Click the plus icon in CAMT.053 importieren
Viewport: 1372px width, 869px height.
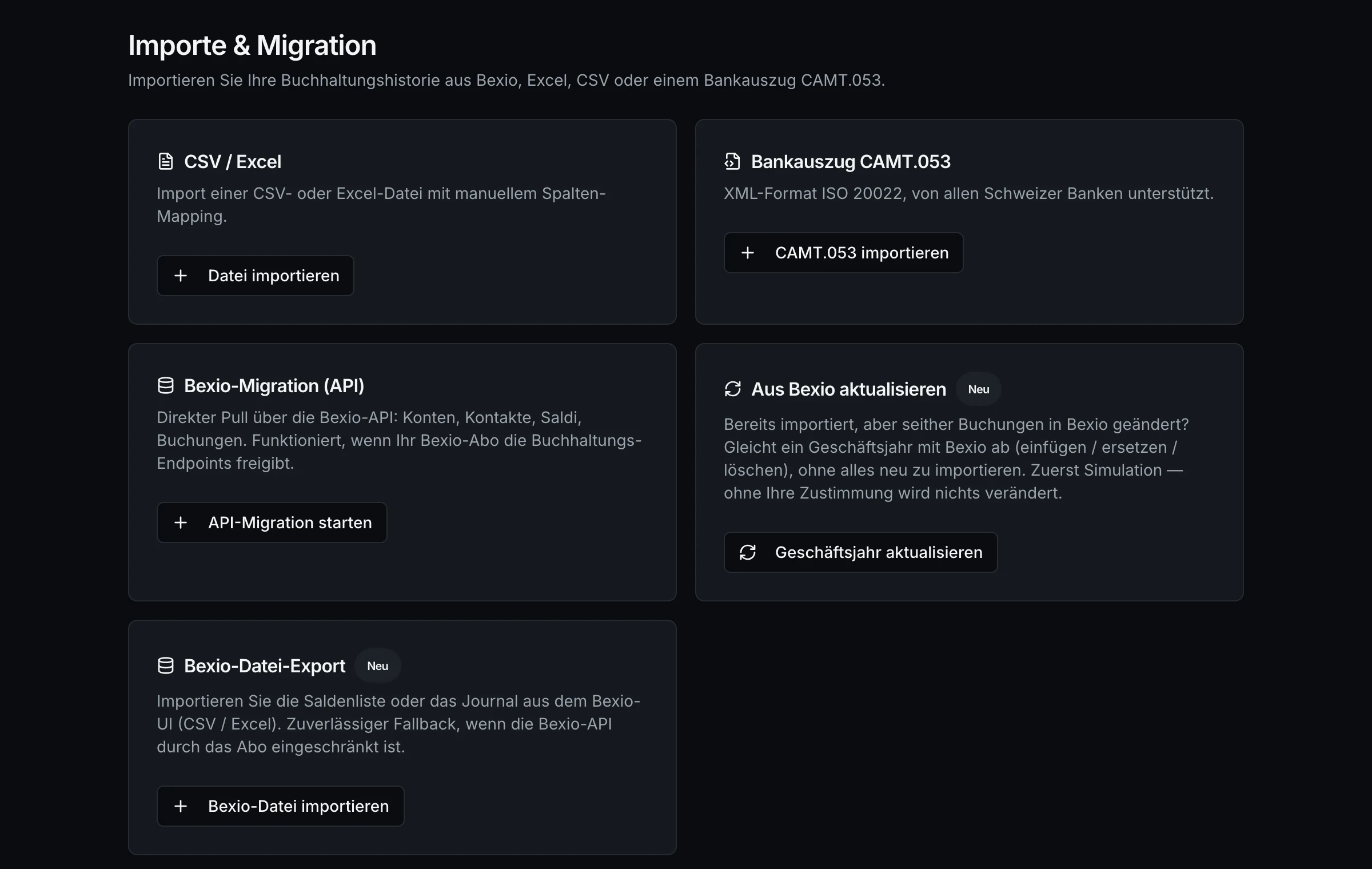(748, 253)
